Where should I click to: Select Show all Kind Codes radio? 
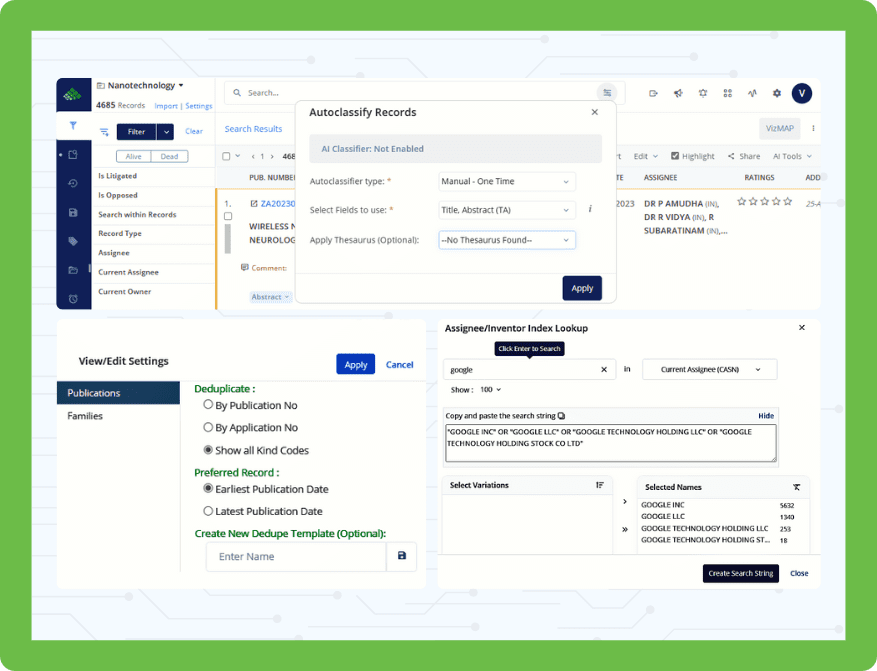point(208,450)
